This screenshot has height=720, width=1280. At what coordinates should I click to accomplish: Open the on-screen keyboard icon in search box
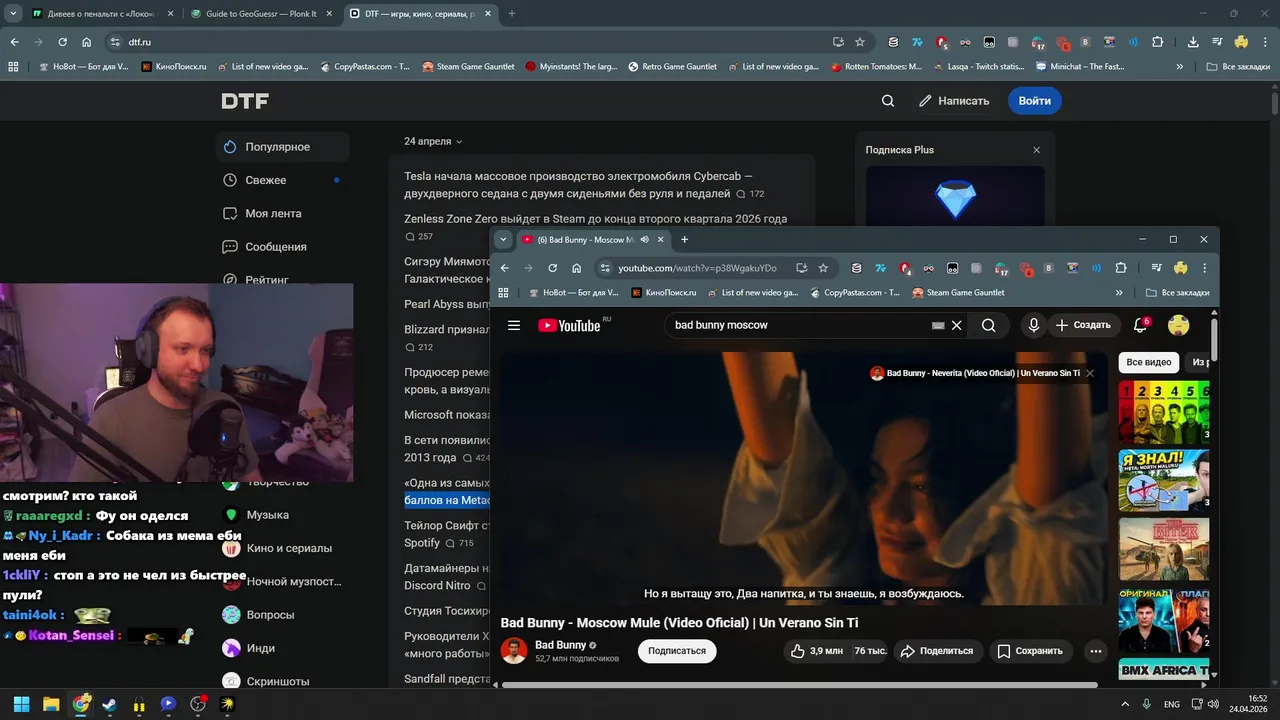coord(938,325)
